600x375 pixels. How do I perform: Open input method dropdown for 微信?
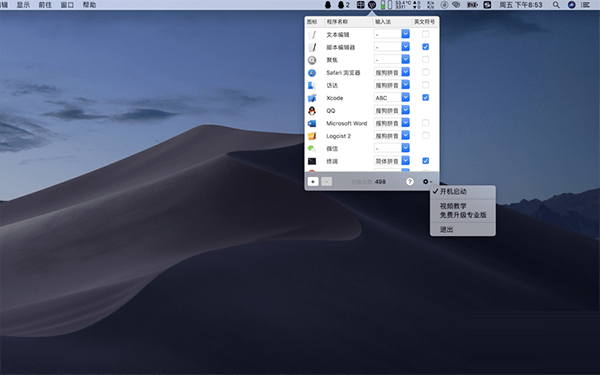[x=406, y=148]
